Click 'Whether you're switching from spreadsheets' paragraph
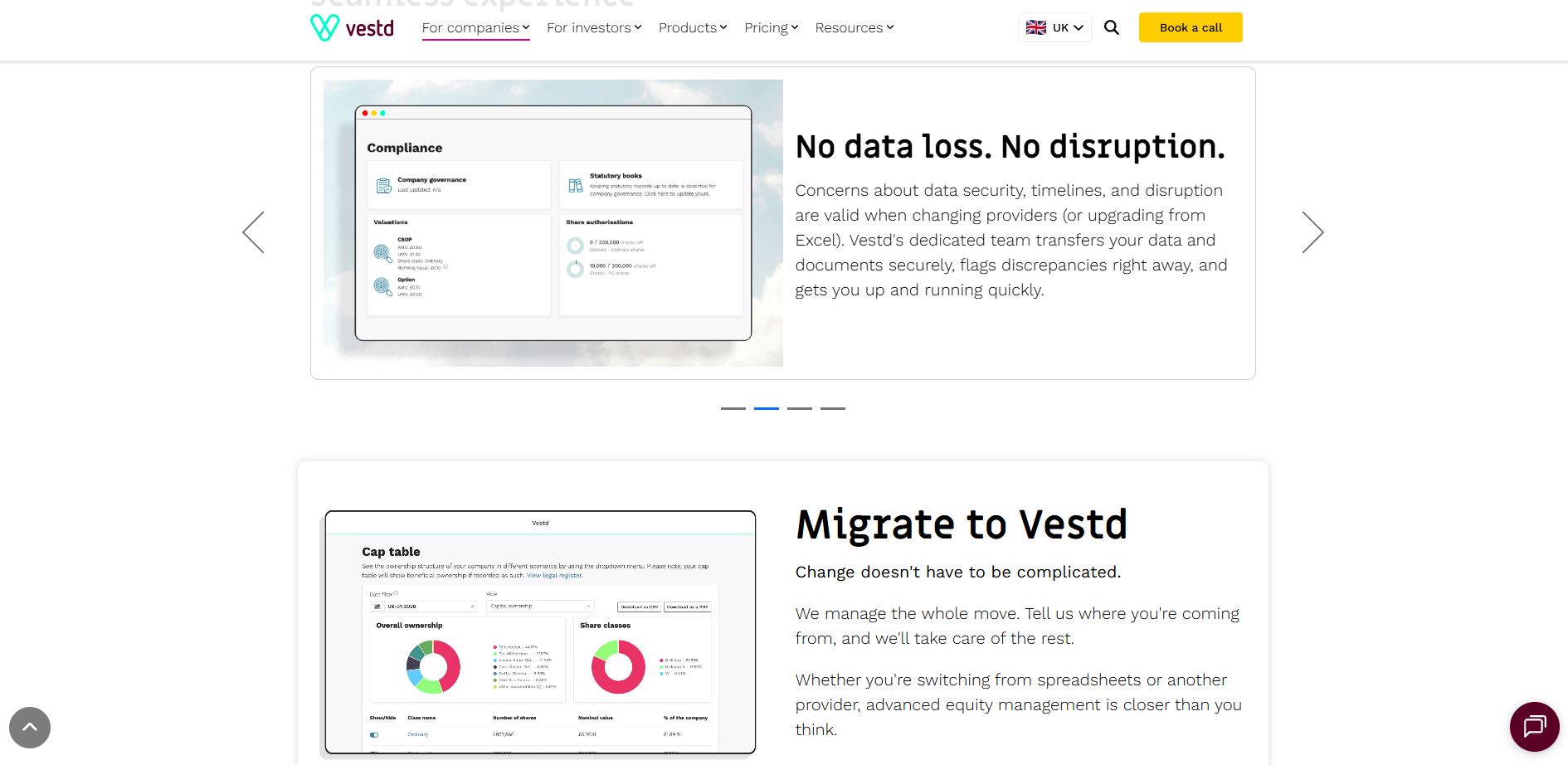This screenshot has width=1568, height=765. (x=1019, y=704)
